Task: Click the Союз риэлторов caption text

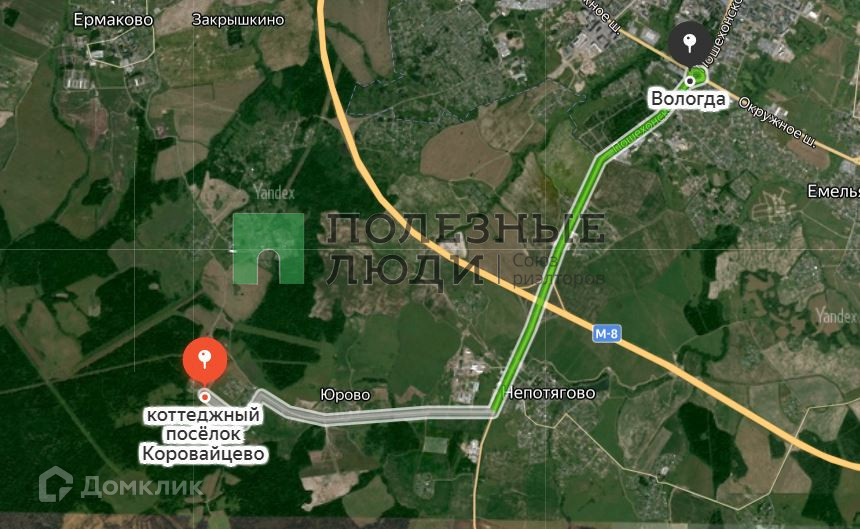Action: click(x=557, y=270)
